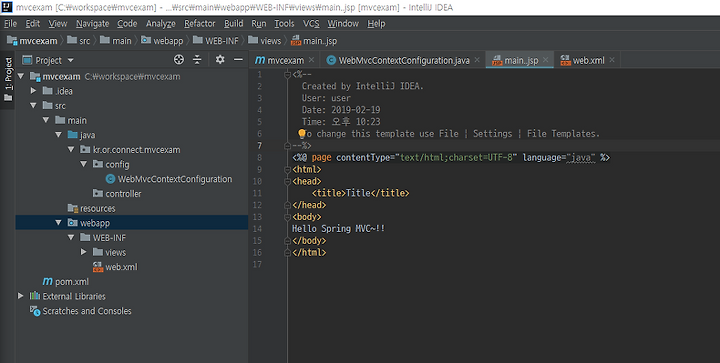Open the Run menu
720x363 pixels.
pos(259,24)
